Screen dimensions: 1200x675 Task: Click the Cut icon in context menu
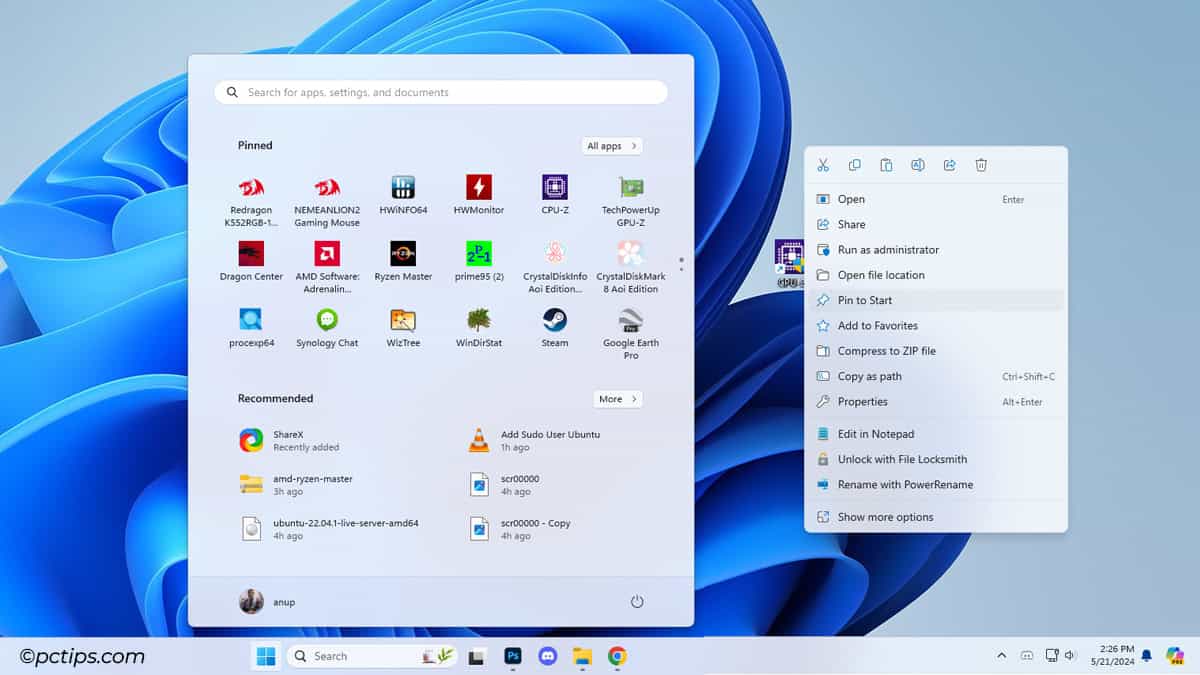823,165
